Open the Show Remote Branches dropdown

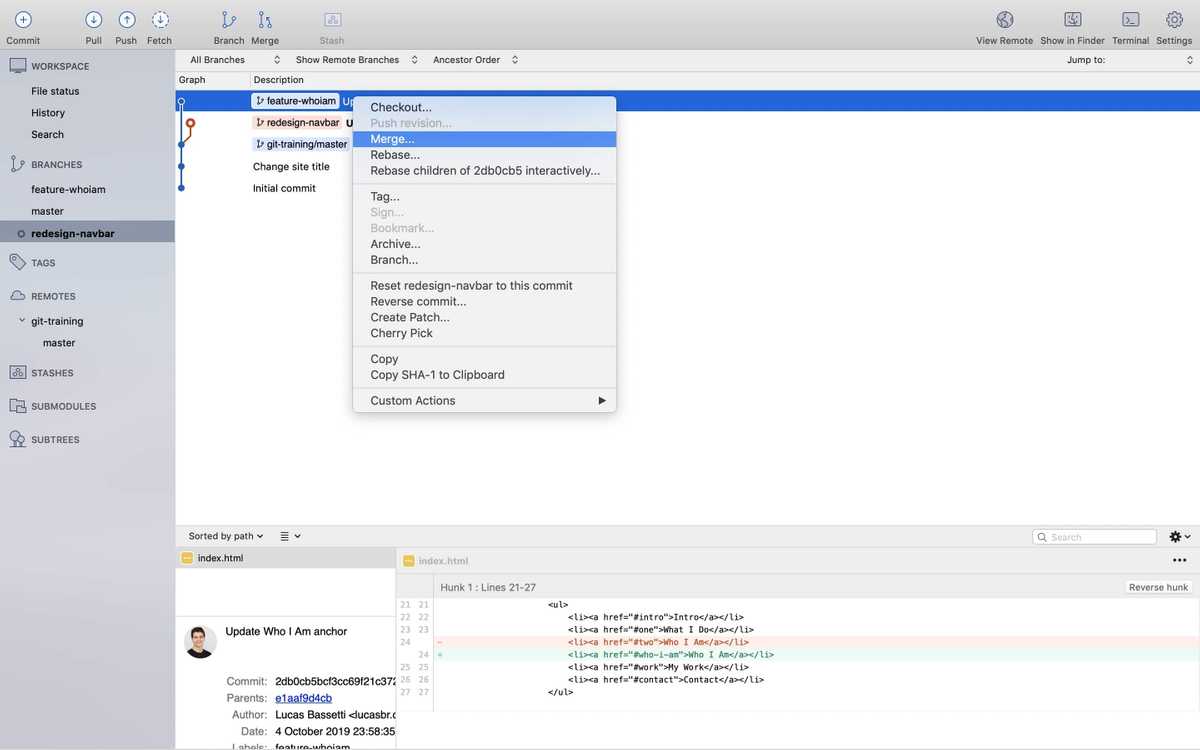coord(350,59)
